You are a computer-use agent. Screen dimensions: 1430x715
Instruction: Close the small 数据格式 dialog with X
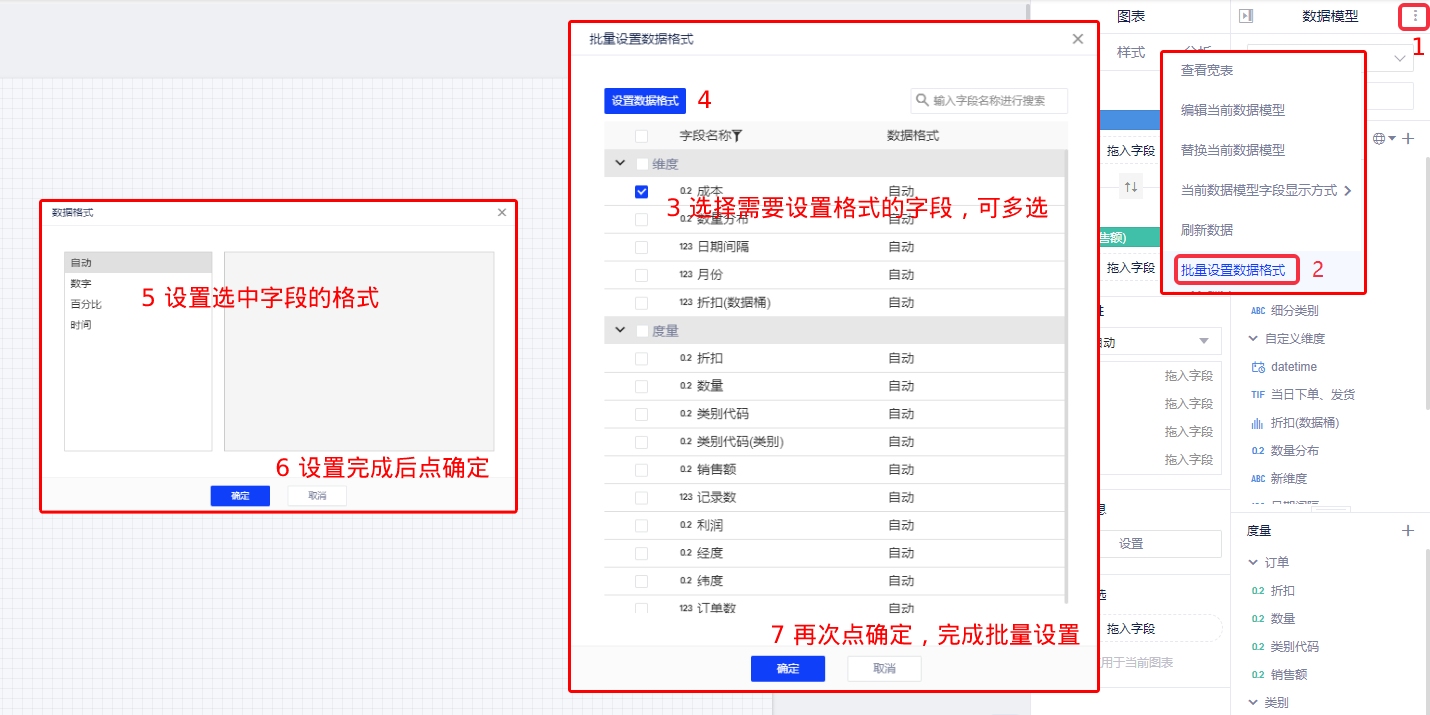click(502, 213)
